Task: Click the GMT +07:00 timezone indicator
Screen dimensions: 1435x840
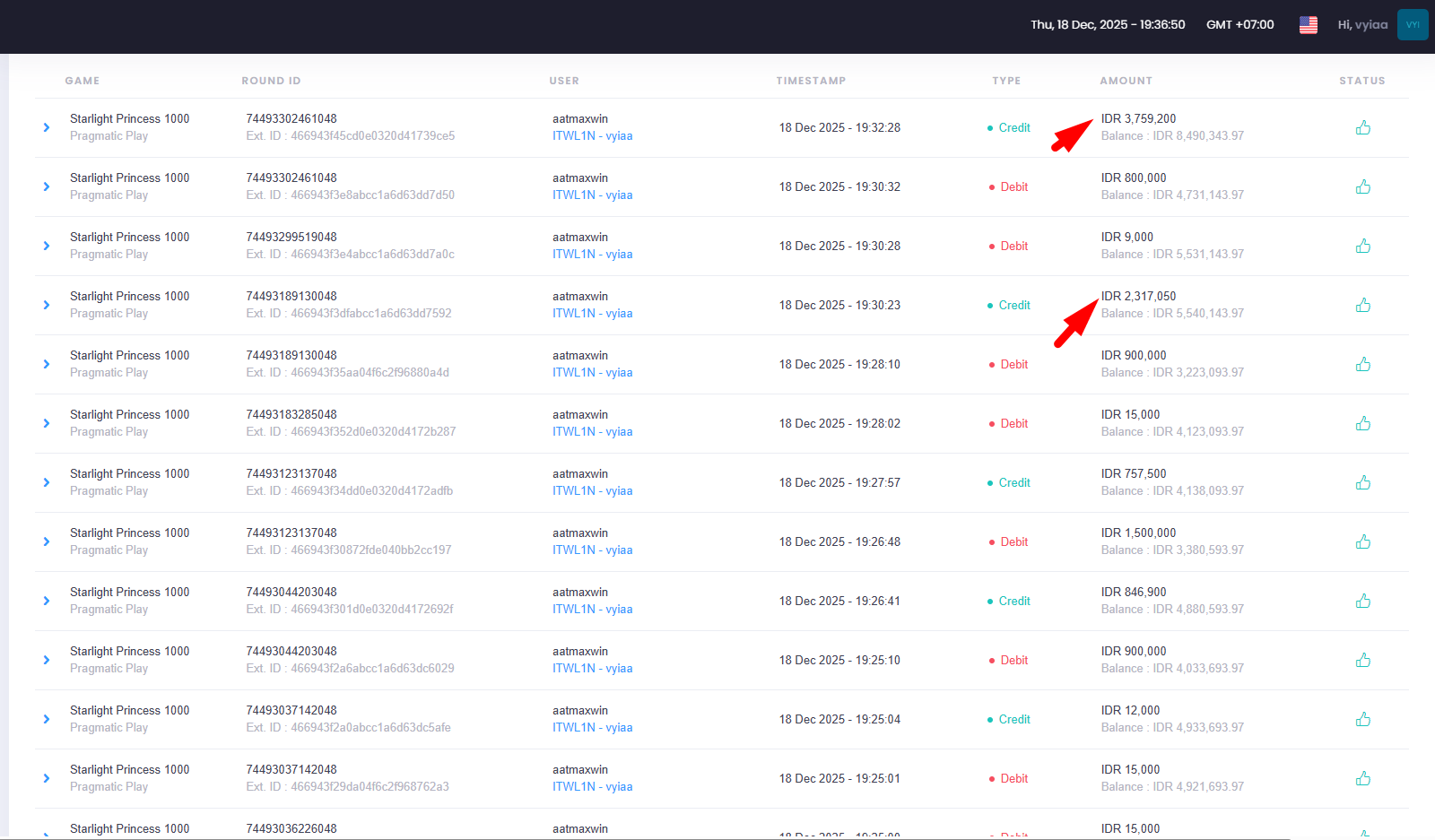Action: coord(1240,25)
